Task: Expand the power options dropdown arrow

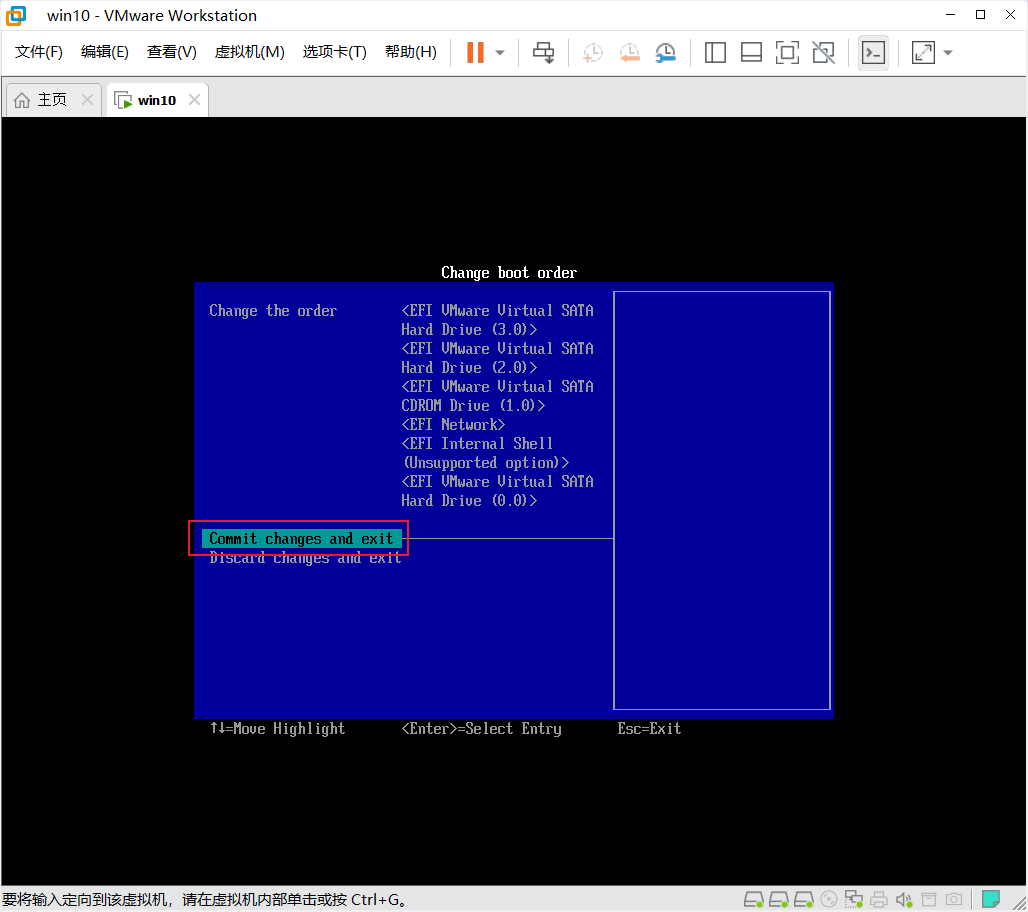Action: [x=500, y=52]
